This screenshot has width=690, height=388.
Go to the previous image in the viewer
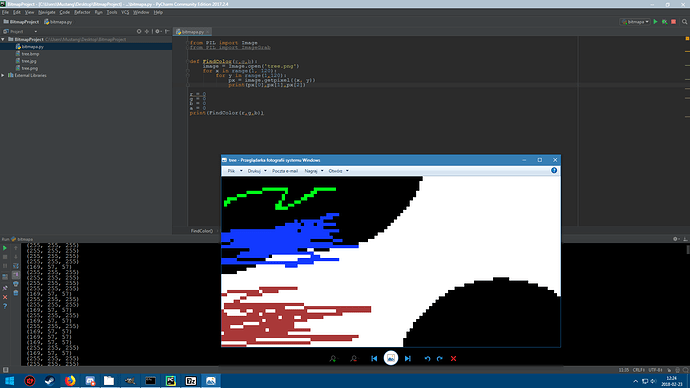pos(374,359)
